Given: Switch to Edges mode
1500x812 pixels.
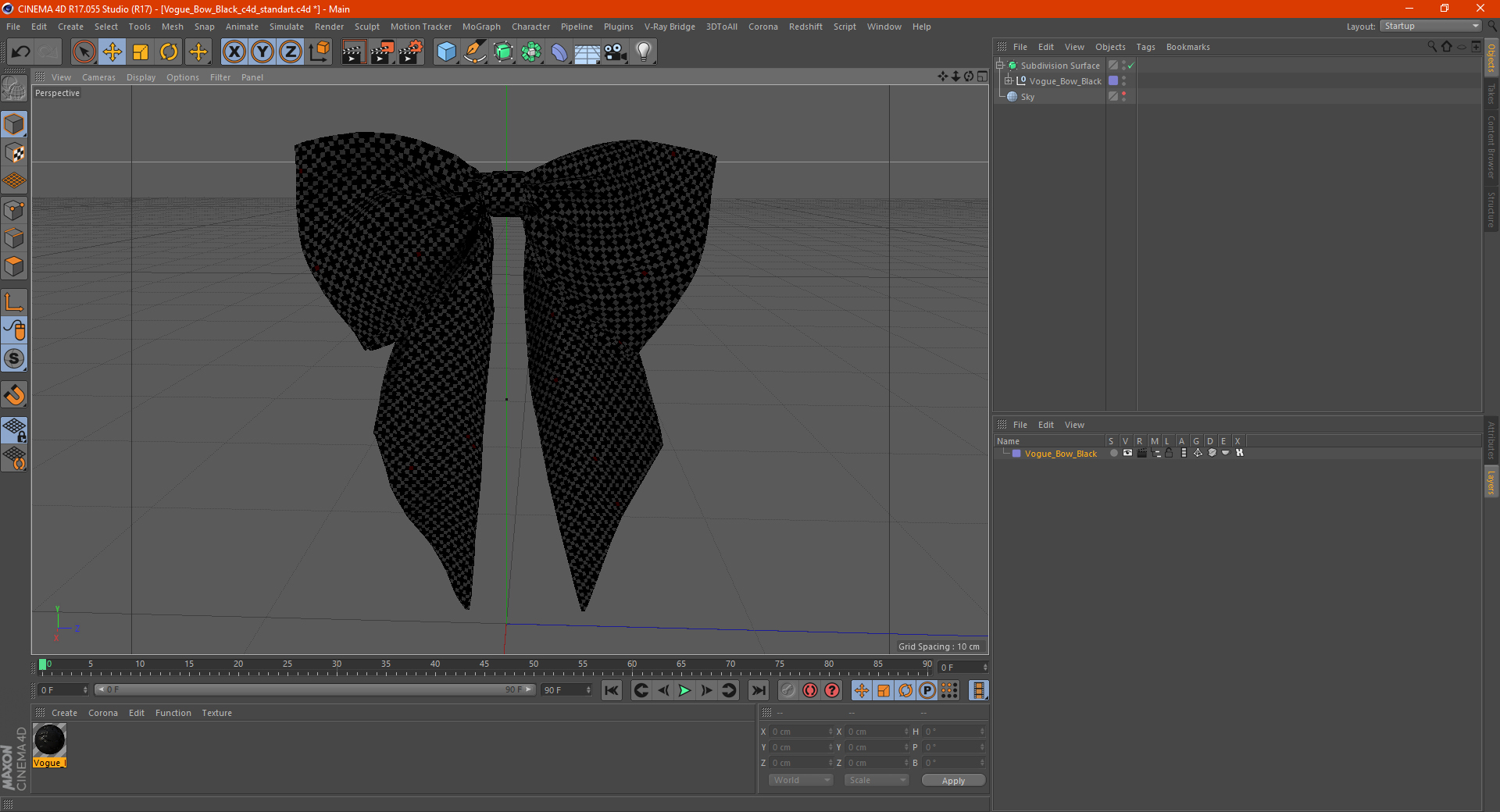Looking at the screenshot, I should tap(14, 238).
